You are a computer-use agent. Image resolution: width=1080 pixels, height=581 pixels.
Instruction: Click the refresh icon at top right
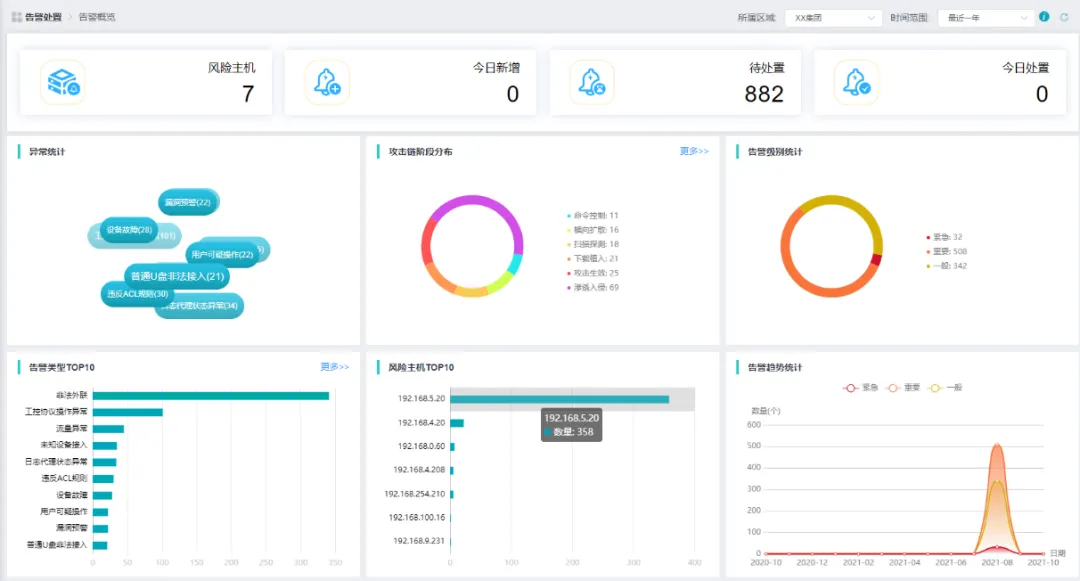click(1064, 17)
